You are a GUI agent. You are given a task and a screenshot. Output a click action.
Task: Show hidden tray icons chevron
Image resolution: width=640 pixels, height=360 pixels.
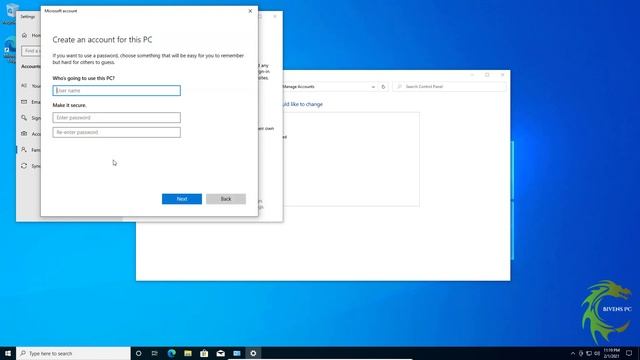point(573,353)
